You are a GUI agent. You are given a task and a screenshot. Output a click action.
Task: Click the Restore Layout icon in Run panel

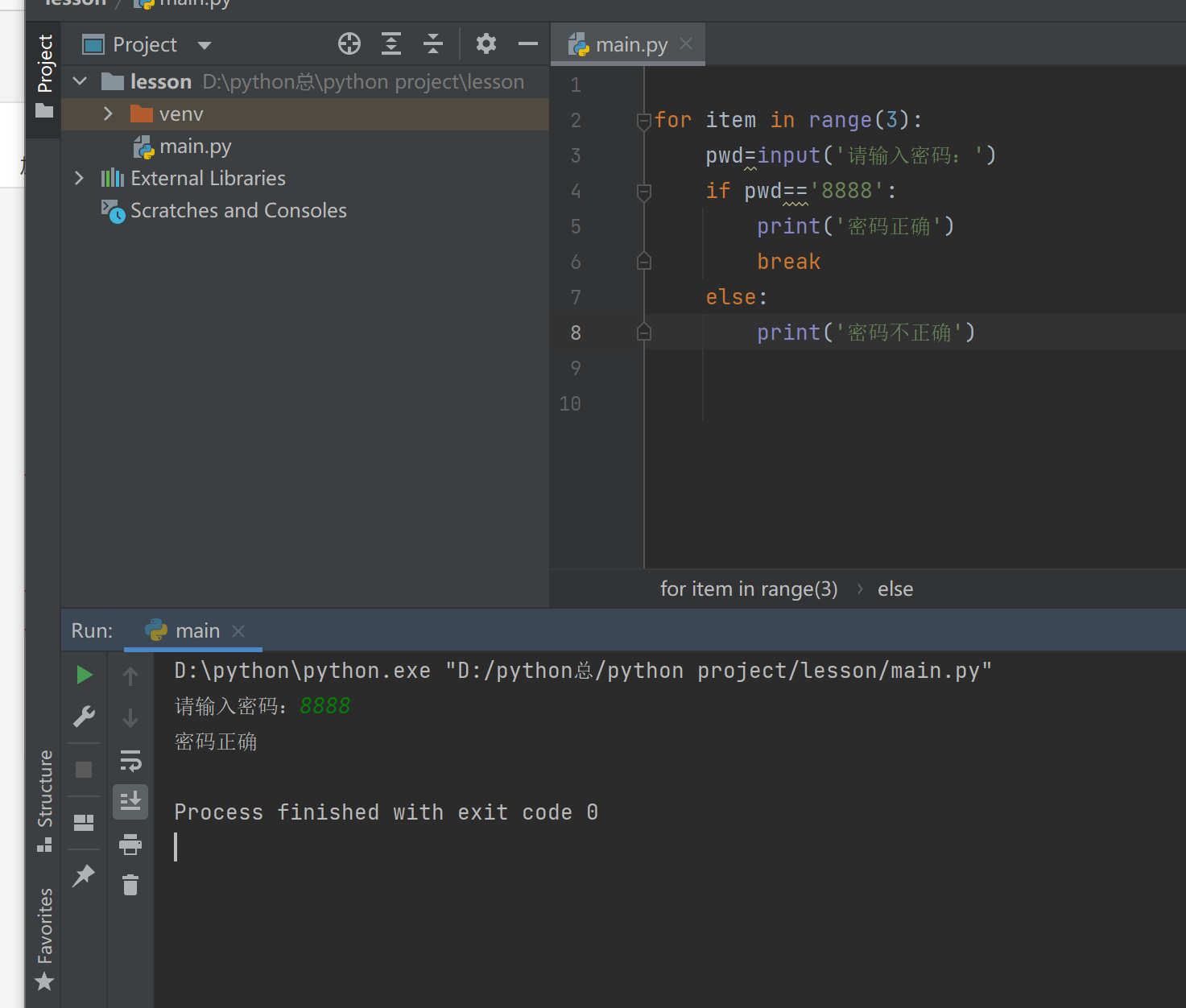point(84,823)
